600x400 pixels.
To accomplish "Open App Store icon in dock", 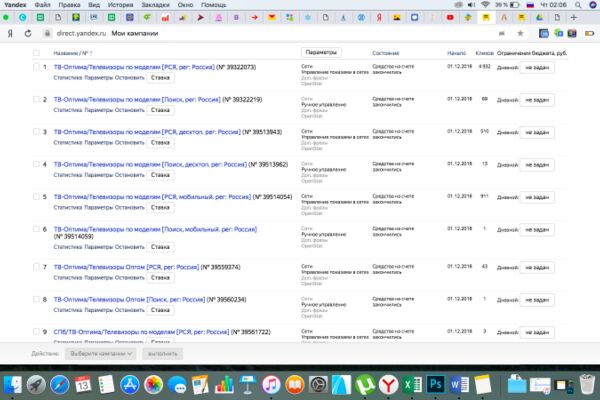I will coord(130,385).
